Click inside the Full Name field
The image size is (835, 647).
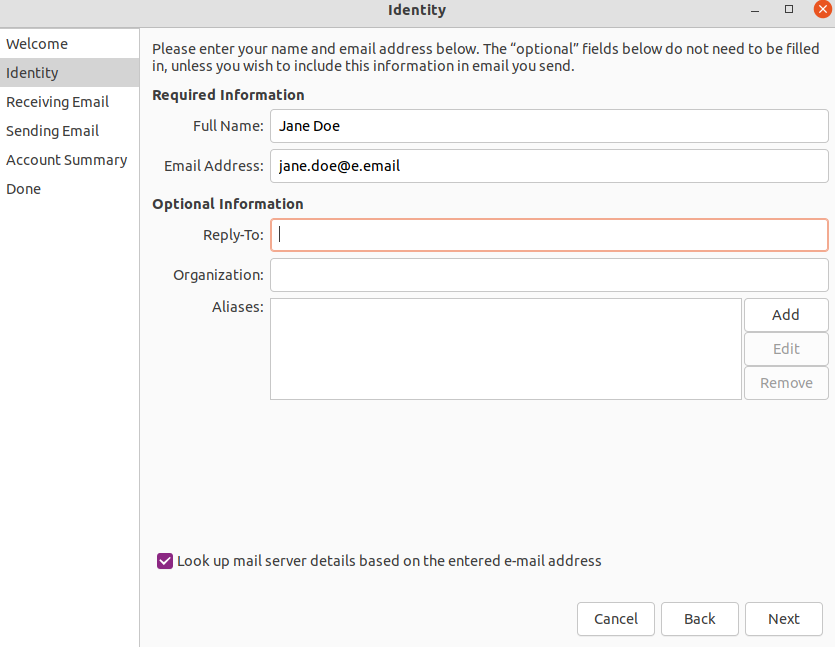click(x=548, y=126)
